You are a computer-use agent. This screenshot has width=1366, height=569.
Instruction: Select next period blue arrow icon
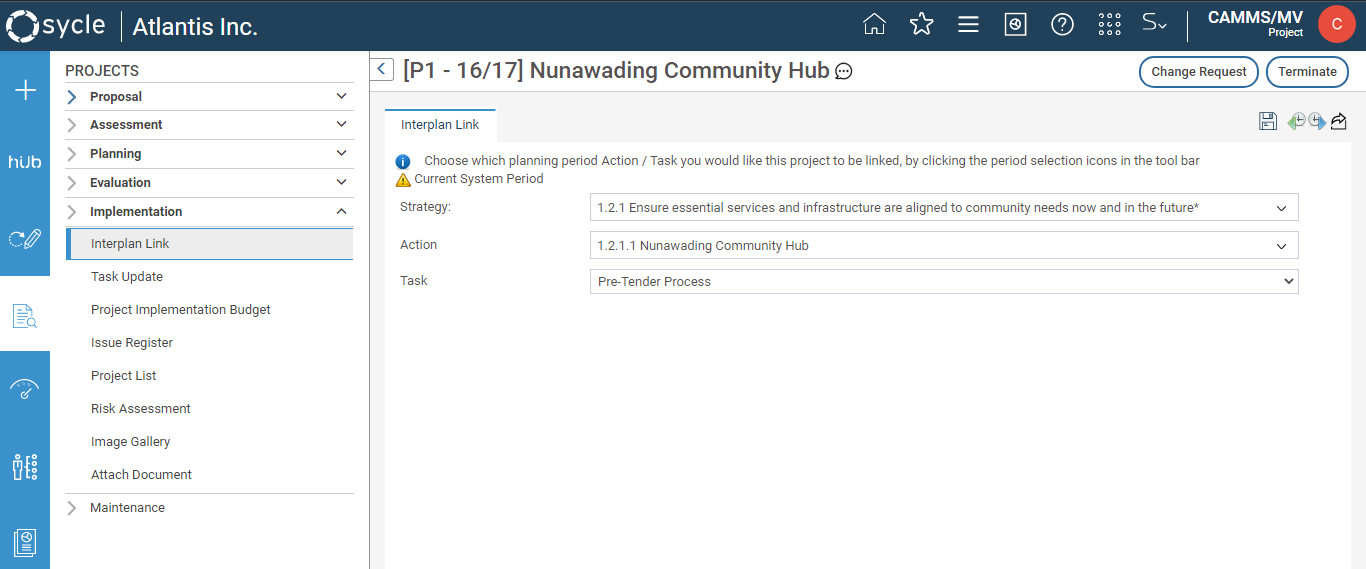click(1317, 121)
